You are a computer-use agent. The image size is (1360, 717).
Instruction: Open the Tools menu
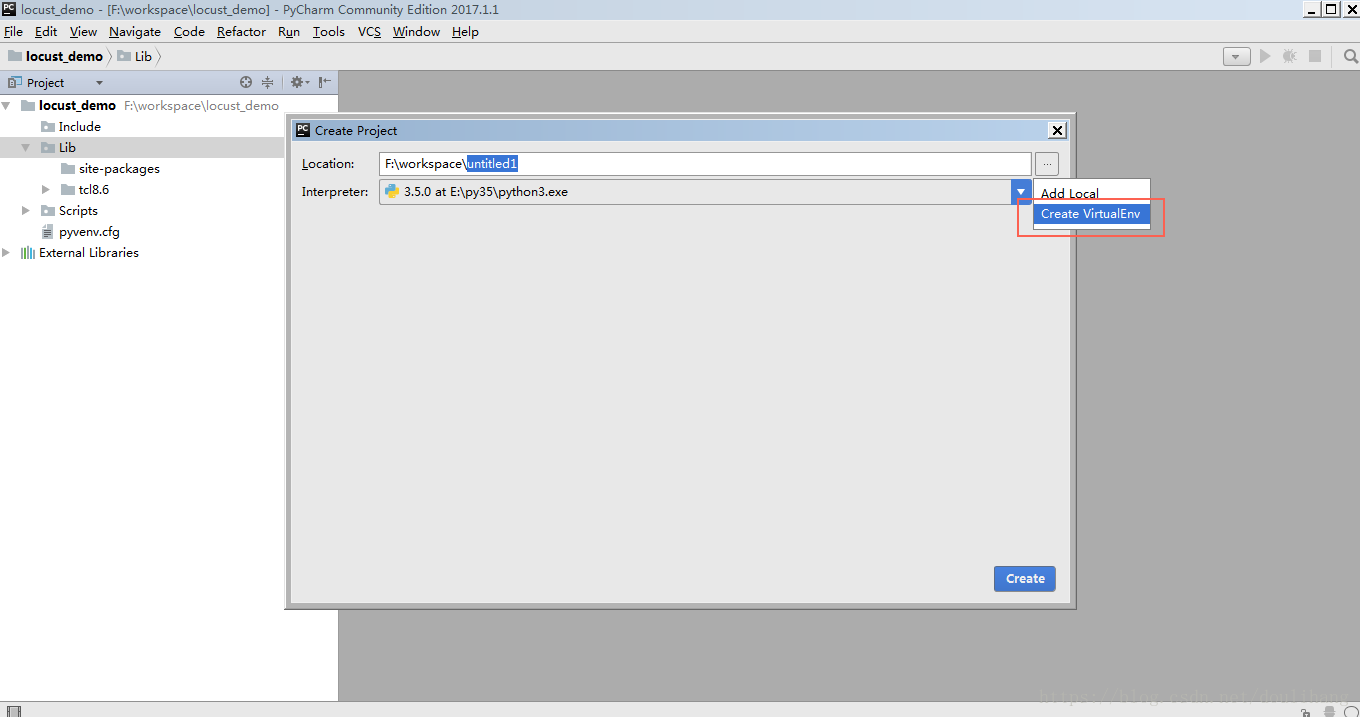tap(328, 32)
